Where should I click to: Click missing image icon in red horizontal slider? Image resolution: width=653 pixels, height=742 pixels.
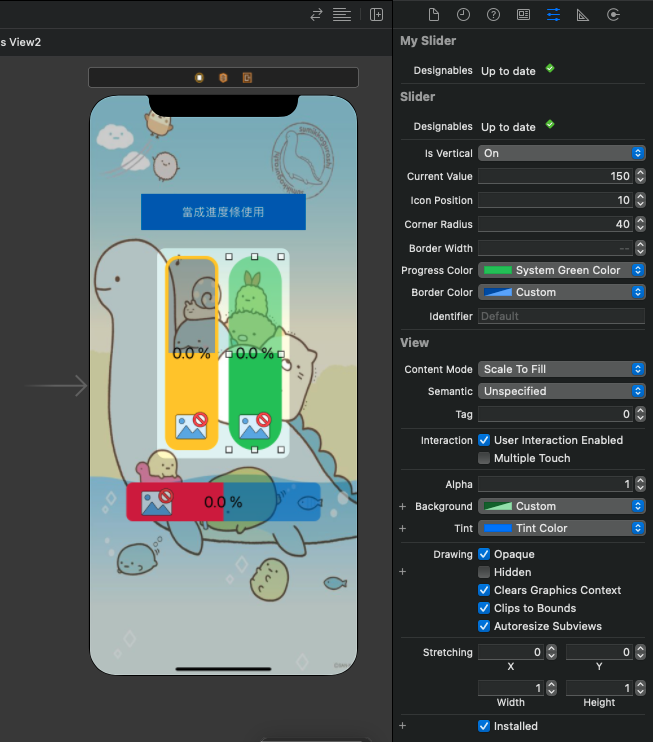(x=157, y=502)
